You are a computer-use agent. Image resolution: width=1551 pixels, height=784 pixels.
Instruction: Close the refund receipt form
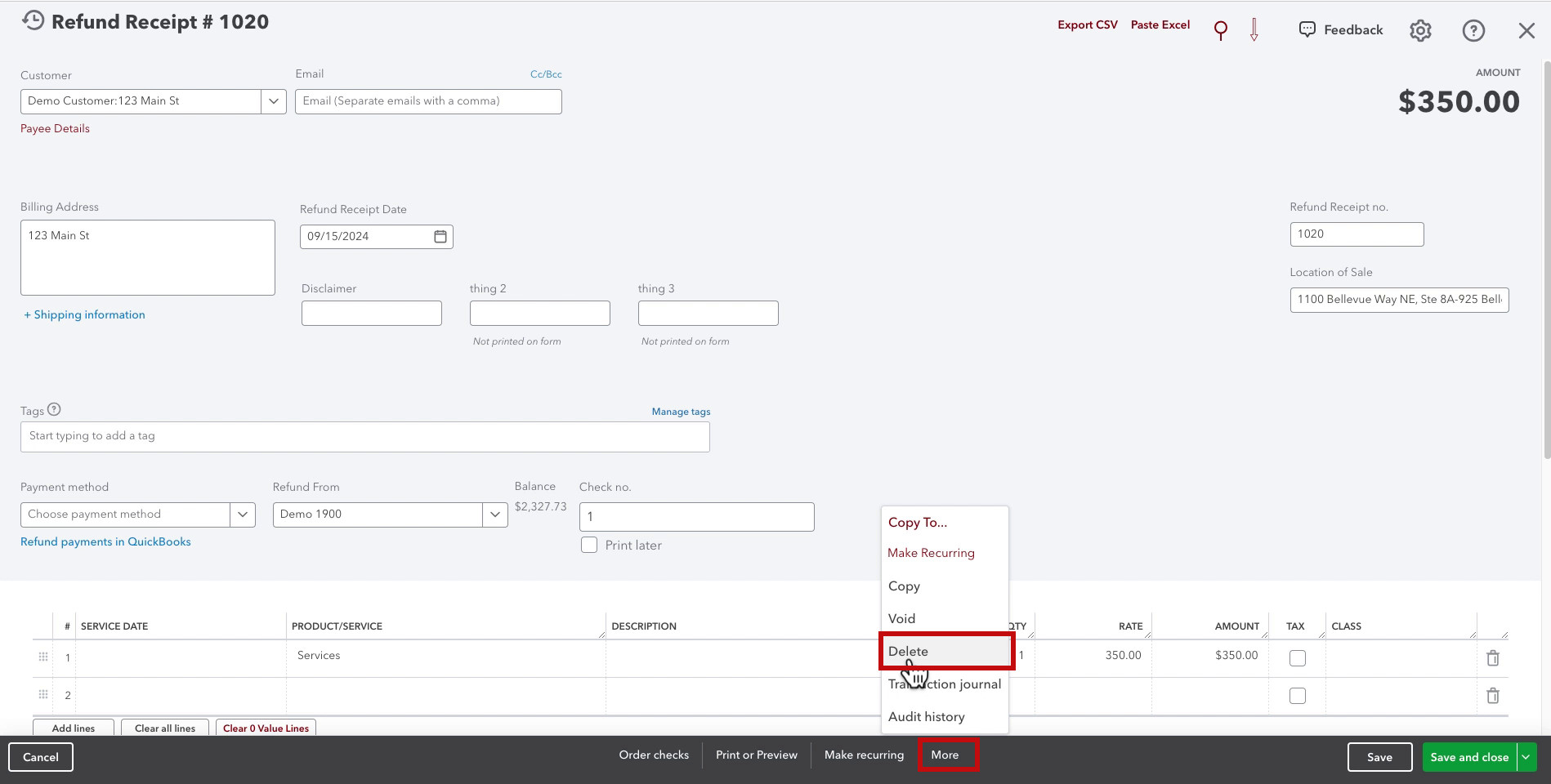click(x=1526, y=30)
